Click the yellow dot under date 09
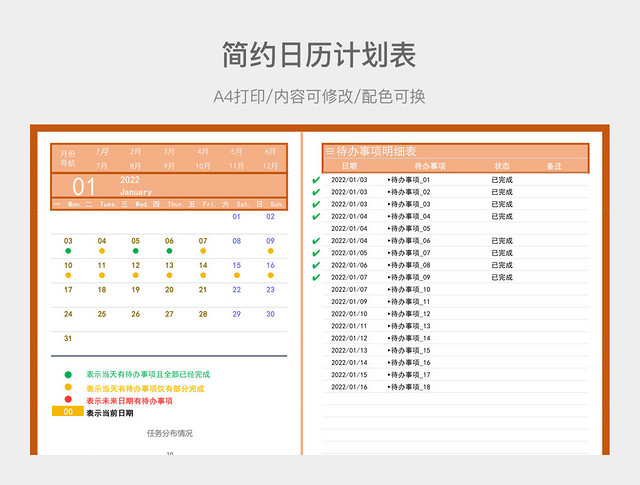The image size is (640, 485). pos(271,251)
